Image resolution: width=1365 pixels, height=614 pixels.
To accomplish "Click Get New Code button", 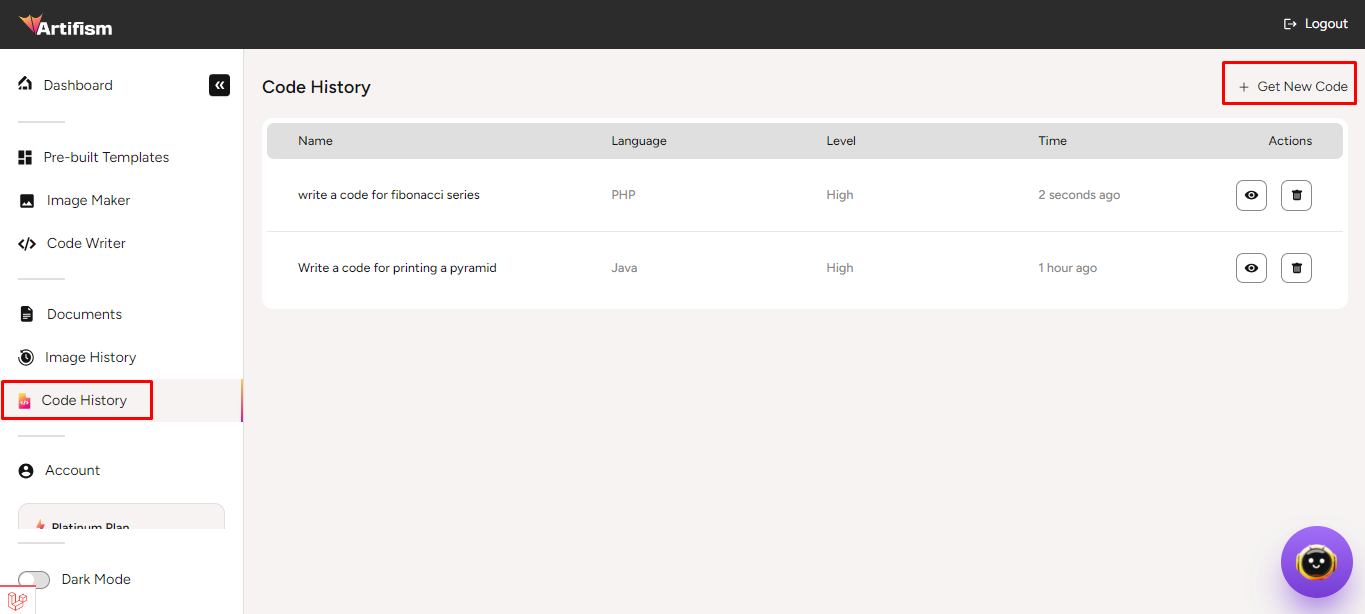I will coord(1292,87).
